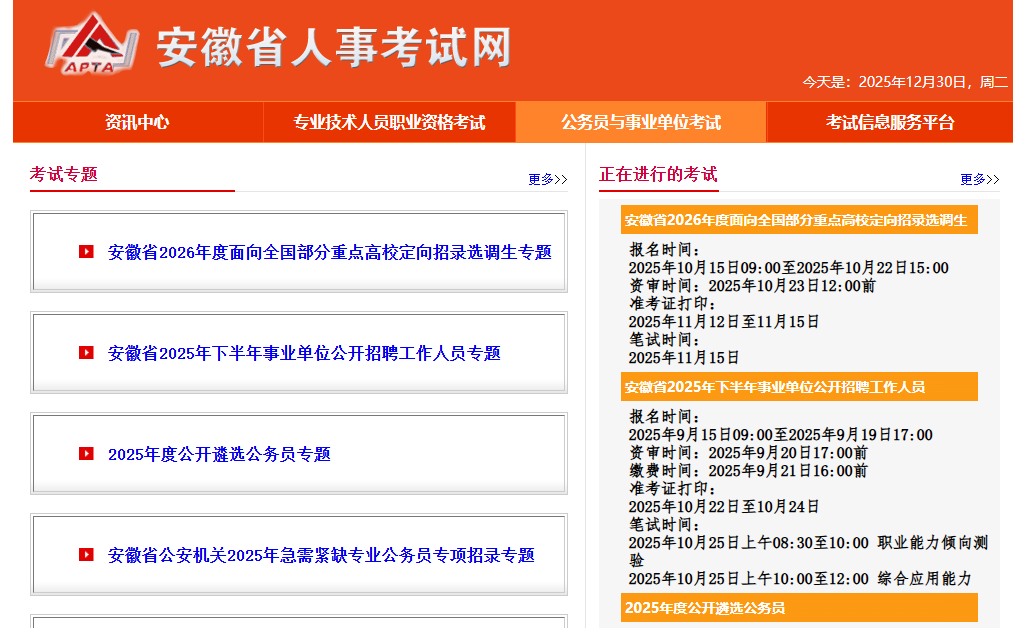Image resolution: width=1020 pixels, height=628 pixels.
Task: Click the APTA logo in the header
Action: tap(90, 44)
